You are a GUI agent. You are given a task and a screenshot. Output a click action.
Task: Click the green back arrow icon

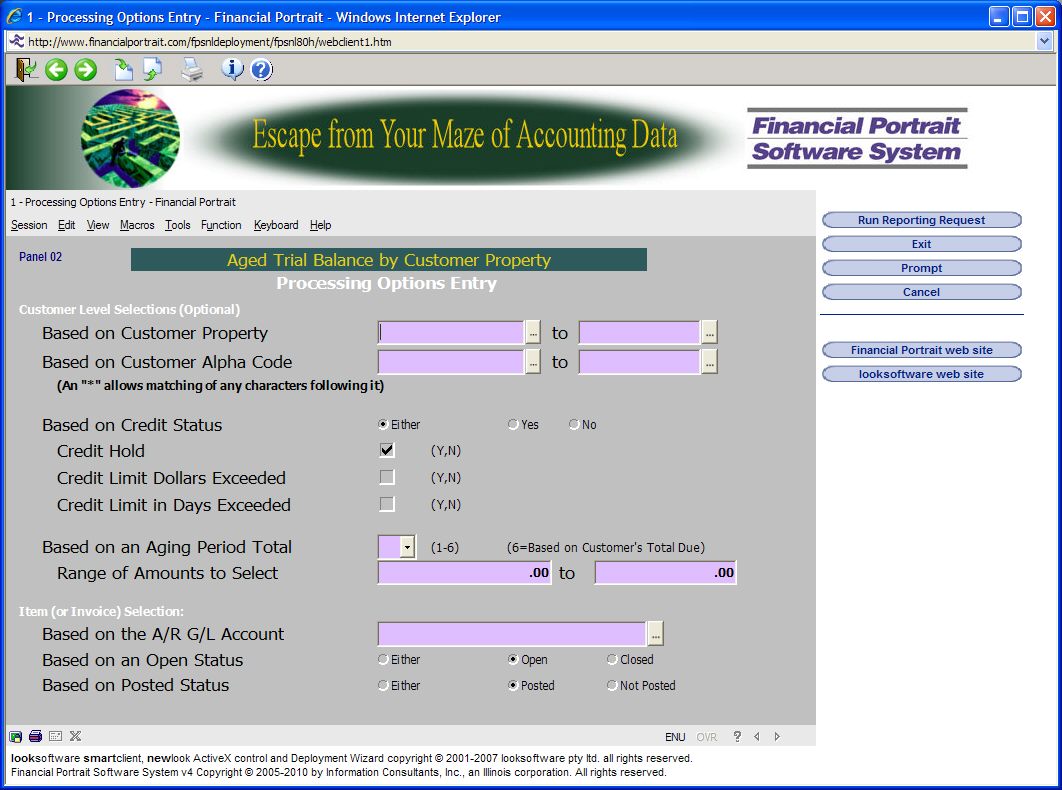[56, 69]
